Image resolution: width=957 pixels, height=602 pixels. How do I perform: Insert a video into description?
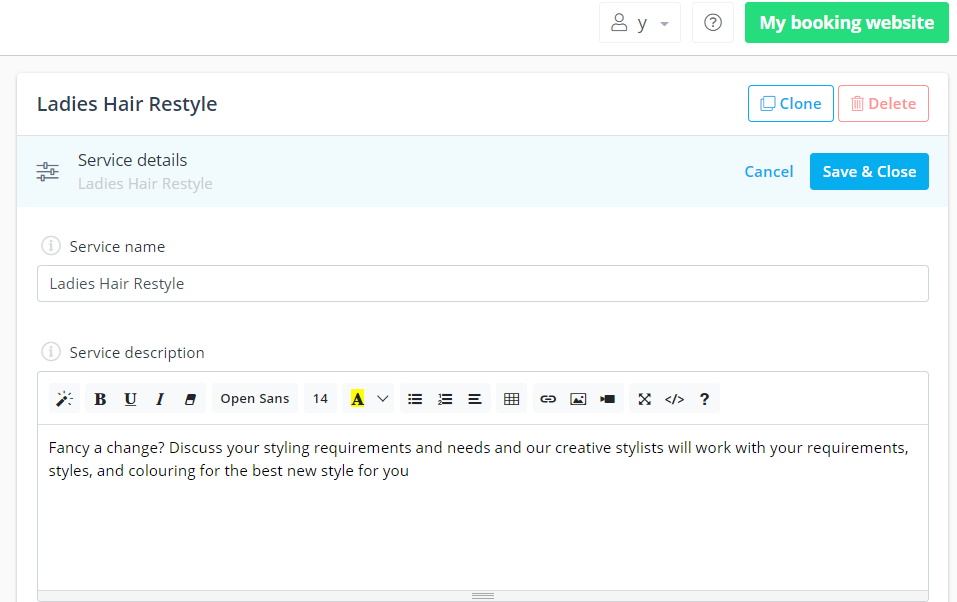pos(608,399)
